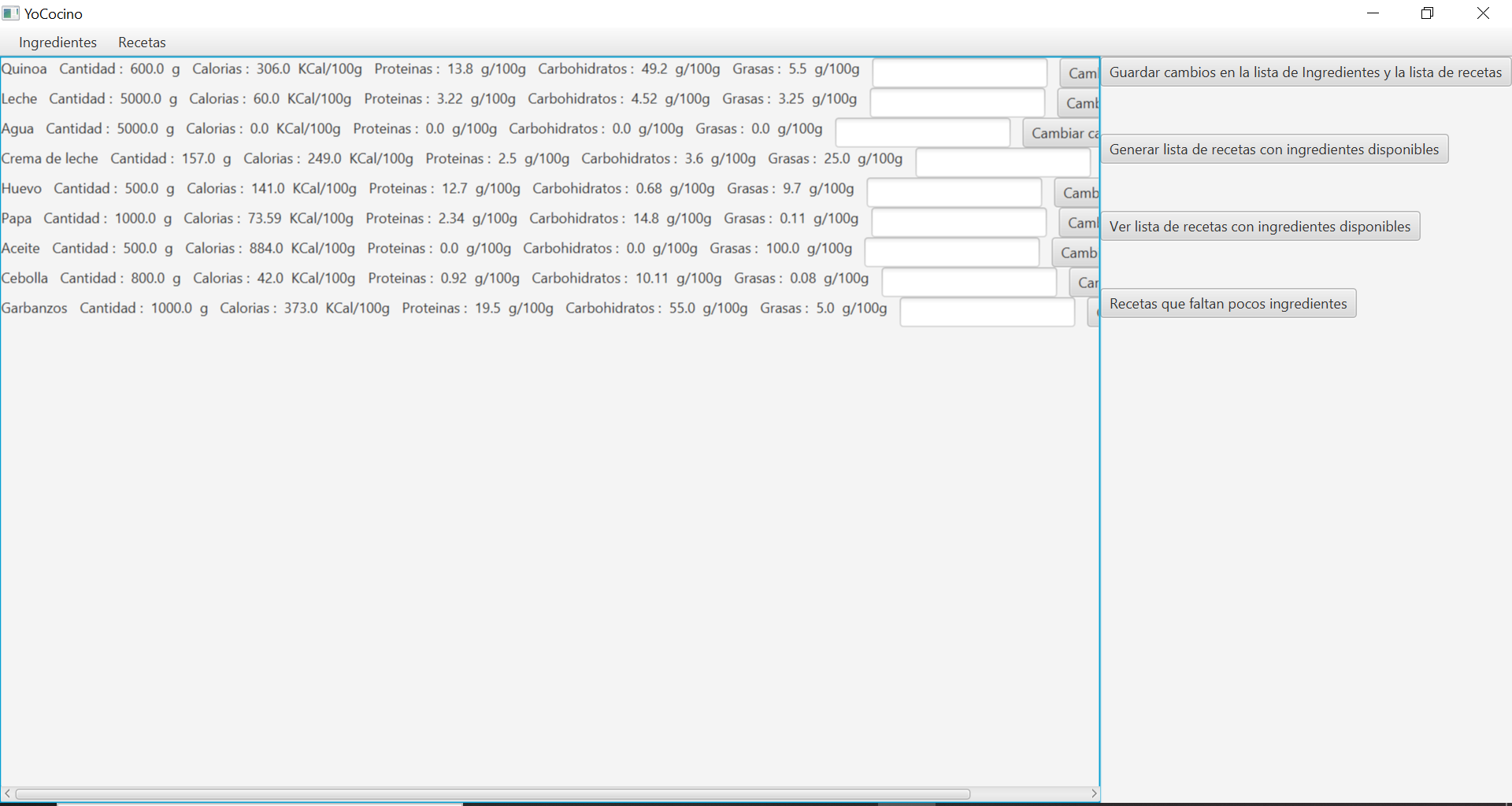Click the Cambiar button in Papa row

[1080, 223]
